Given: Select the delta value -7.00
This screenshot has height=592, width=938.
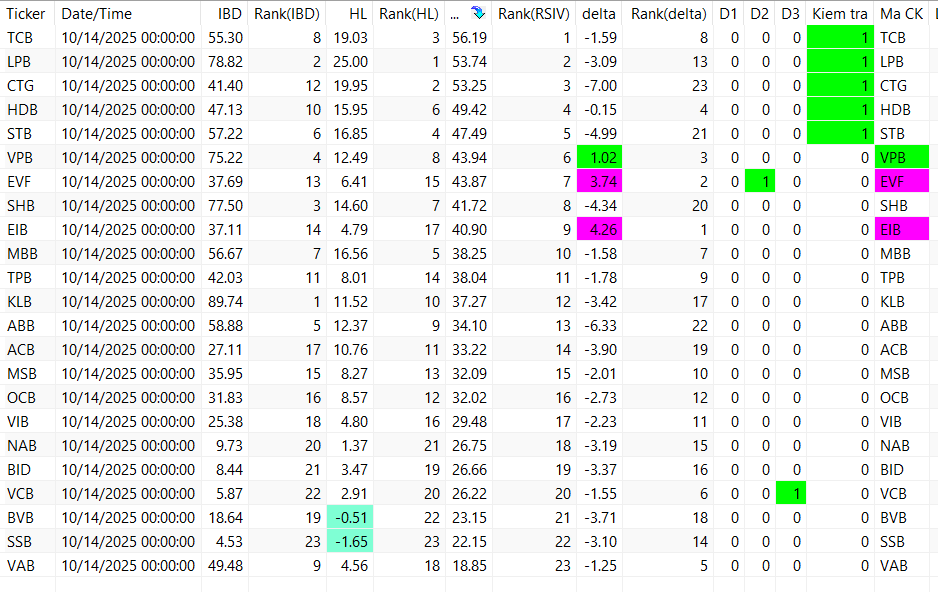Looking at the screenshot, I should click(x=599, y=86).
